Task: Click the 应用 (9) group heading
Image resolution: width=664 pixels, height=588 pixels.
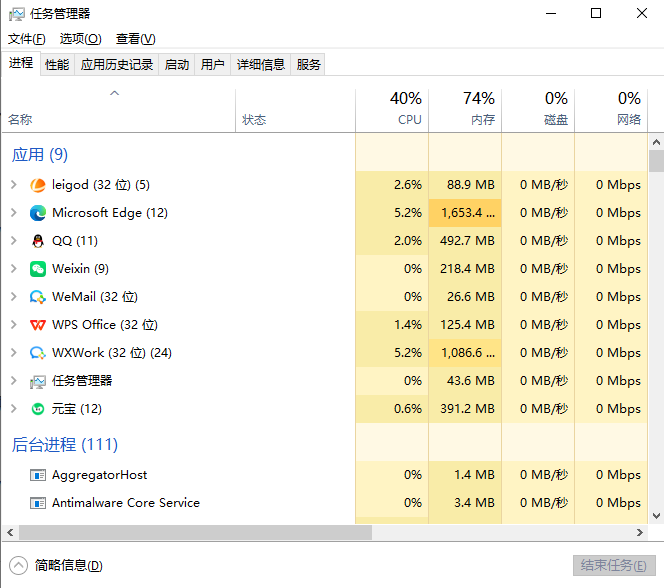Action: click(40, 155)
